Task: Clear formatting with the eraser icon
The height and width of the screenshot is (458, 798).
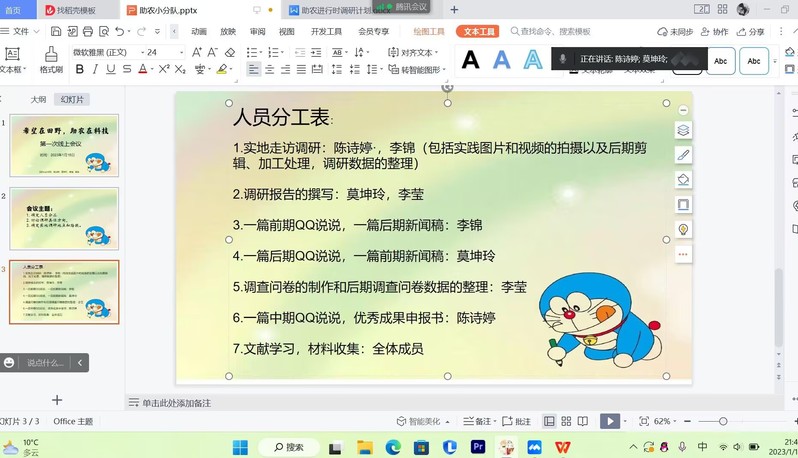Action: pos(230,52)
